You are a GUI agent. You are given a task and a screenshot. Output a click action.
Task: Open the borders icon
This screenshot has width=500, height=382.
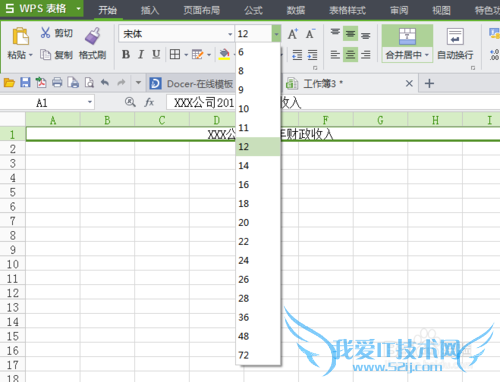(x=175, y=54)
